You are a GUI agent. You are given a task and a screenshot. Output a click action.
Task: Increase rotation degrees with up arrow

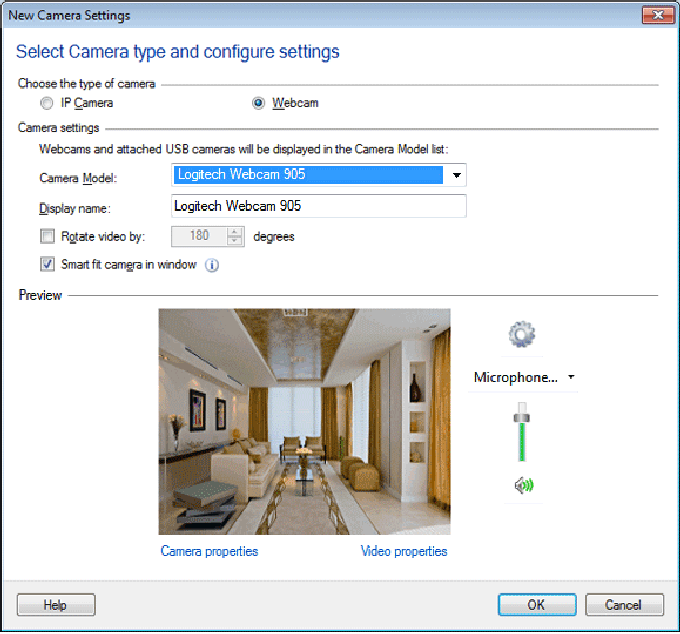[x=235, y=232]
